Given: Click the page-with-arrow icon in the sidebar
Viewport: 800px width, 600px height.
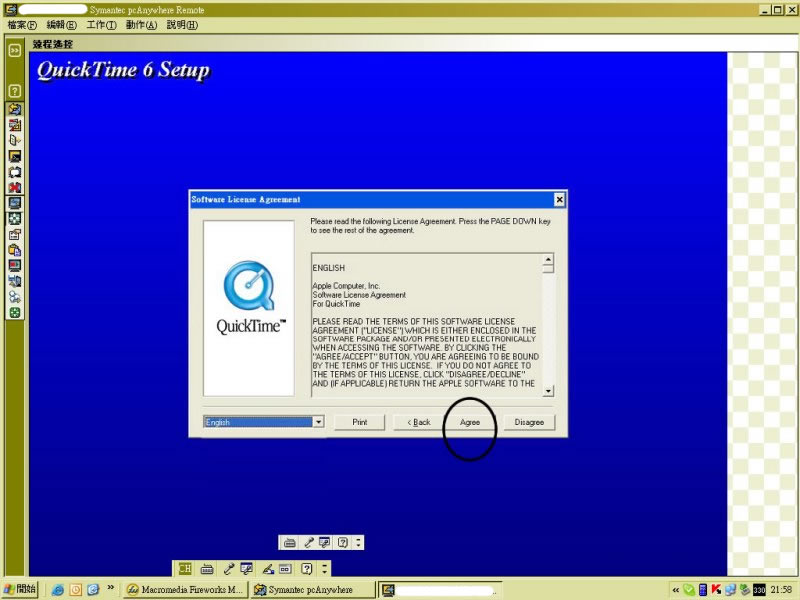Looking at the screenshot, I should click(15, 140).
